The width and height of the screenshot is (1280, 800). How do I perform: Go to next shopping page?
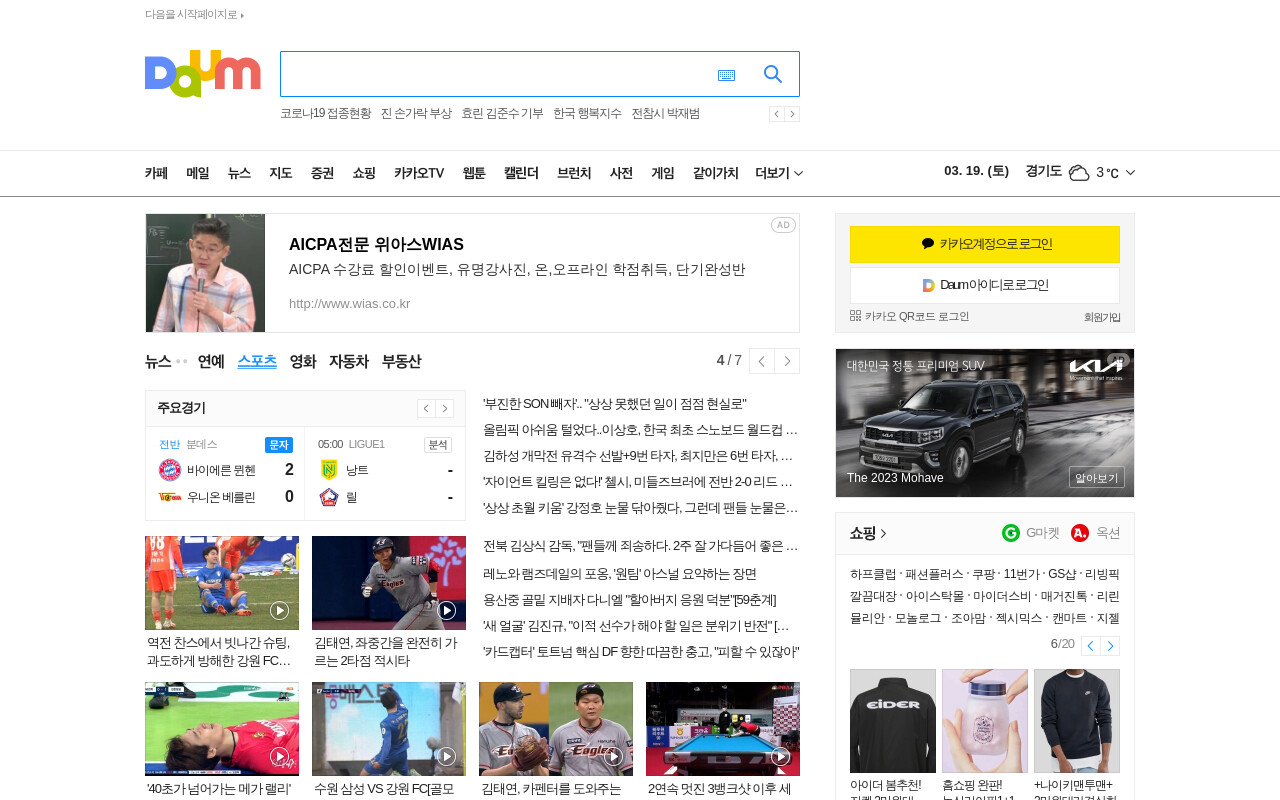click(1110, 646)
